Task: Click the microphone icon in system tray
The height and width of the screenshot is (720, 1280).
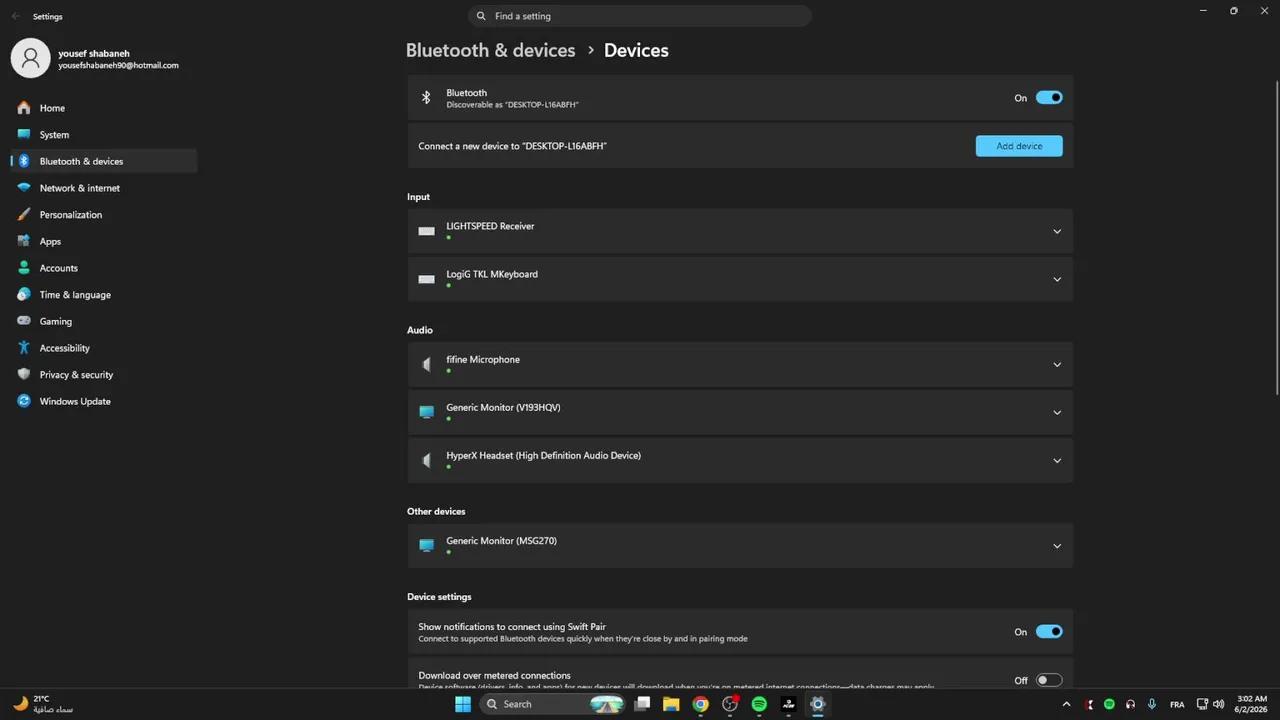Action: click(1152, 705)
